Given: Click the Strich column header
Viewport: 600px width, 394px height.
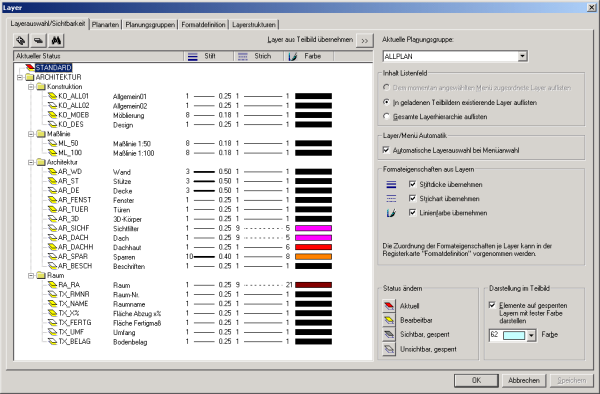Looking at the screenshot, I should pyautogui.click(x=259, y=56).
